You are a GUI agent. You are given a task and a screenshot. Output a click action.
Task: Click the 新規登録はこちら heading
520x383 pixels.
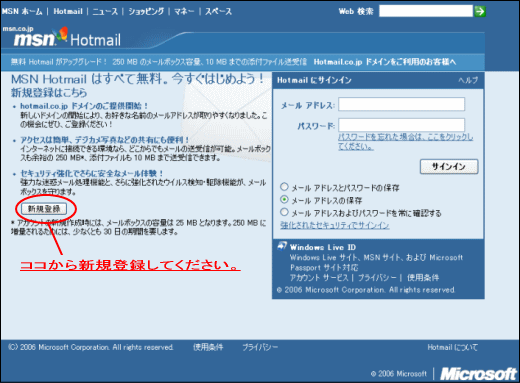(49, 93)
